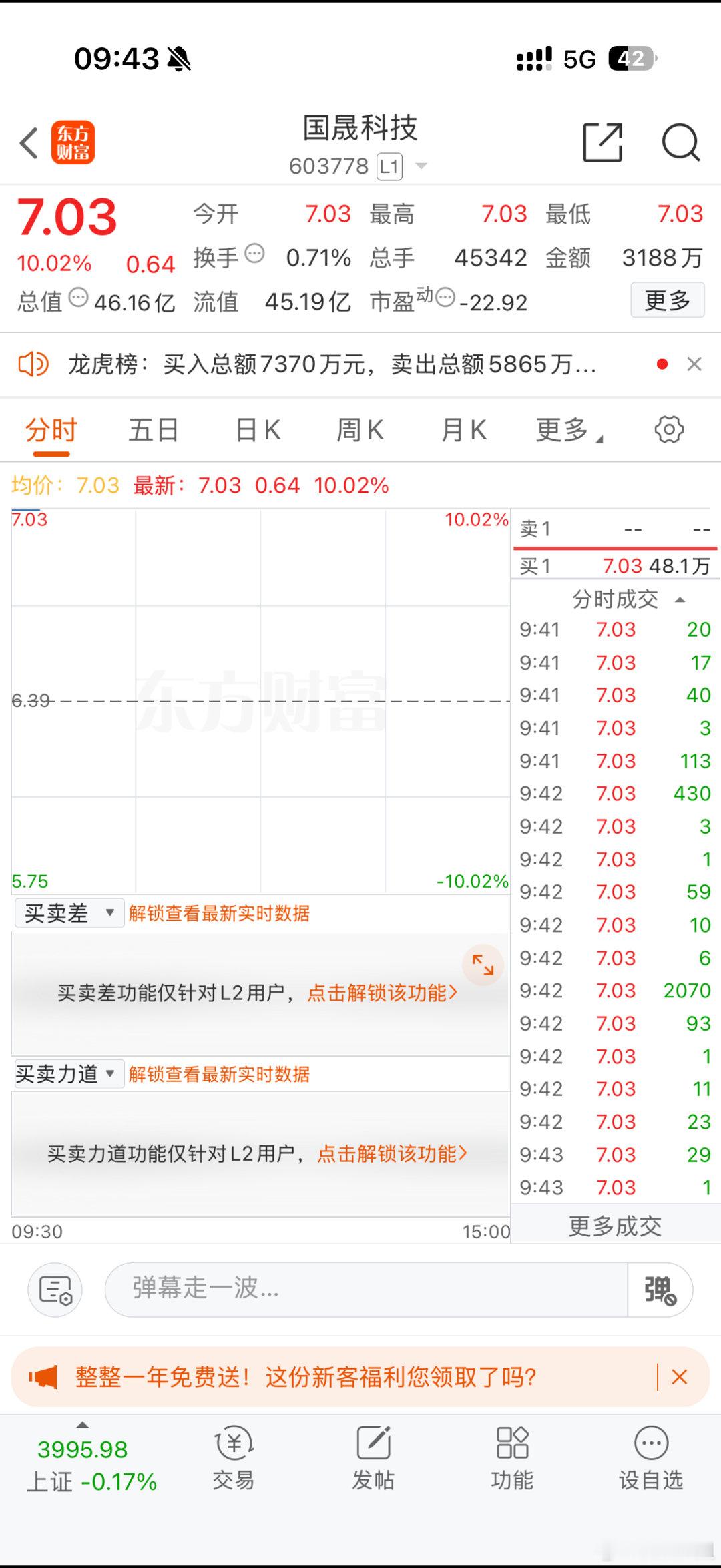Tap the silent mode bell icon

178,59
